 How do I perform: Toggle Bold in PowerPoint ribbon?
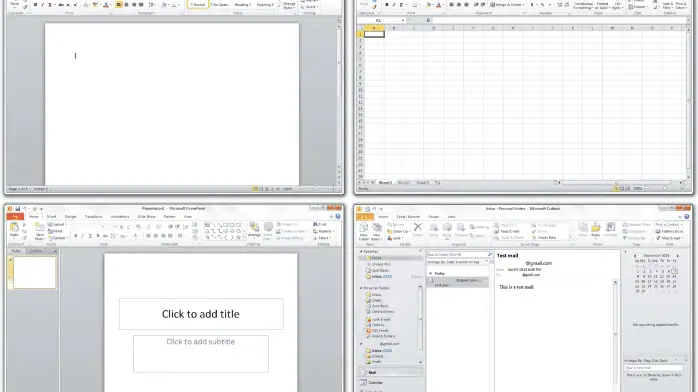pyautogui.click(x=76, y=236)
